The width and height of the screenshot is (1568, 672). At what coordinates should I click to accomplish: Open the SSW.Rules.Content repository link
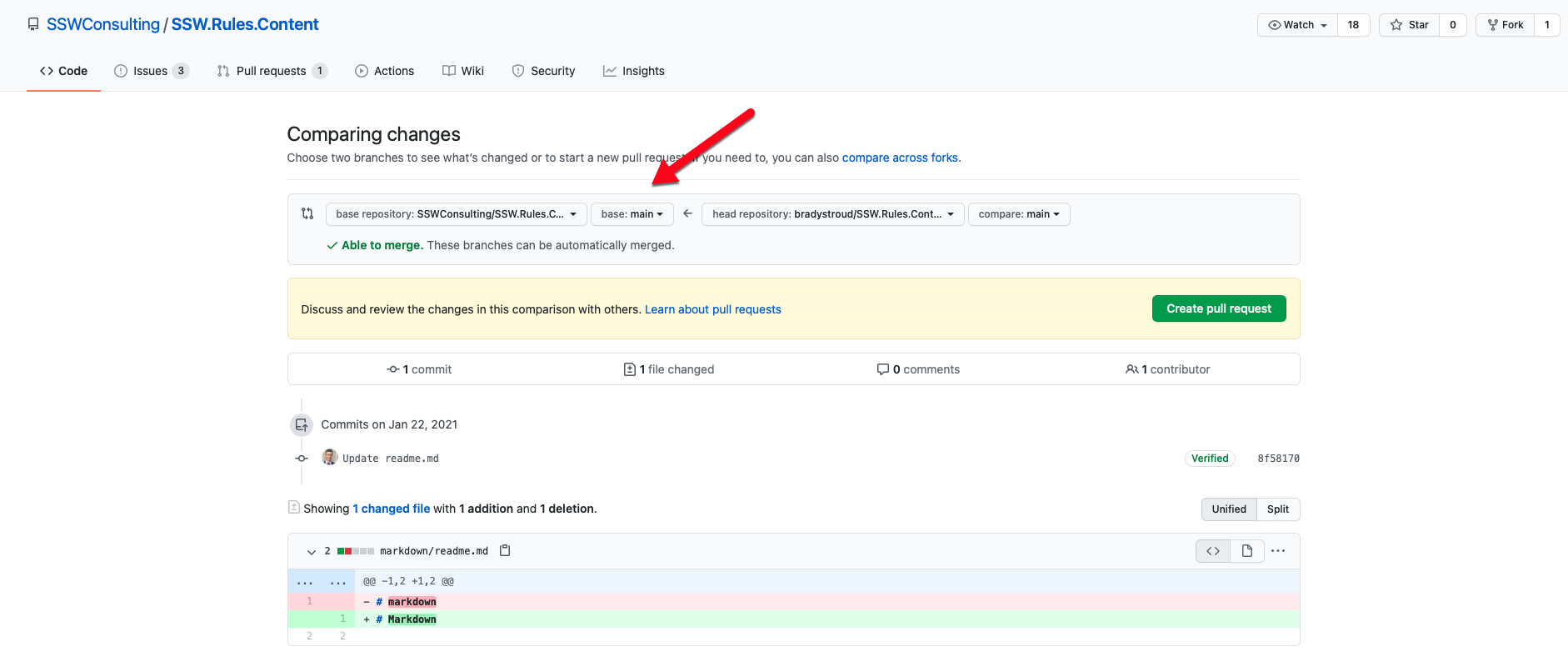coord(245,24)
